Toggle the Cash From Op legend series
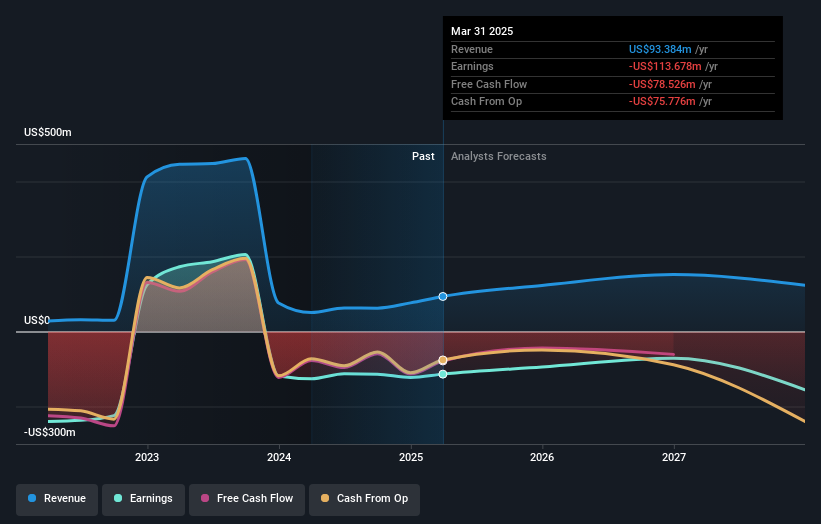The width and height of the screenshot is (821, 524). (x=364, y=499)
